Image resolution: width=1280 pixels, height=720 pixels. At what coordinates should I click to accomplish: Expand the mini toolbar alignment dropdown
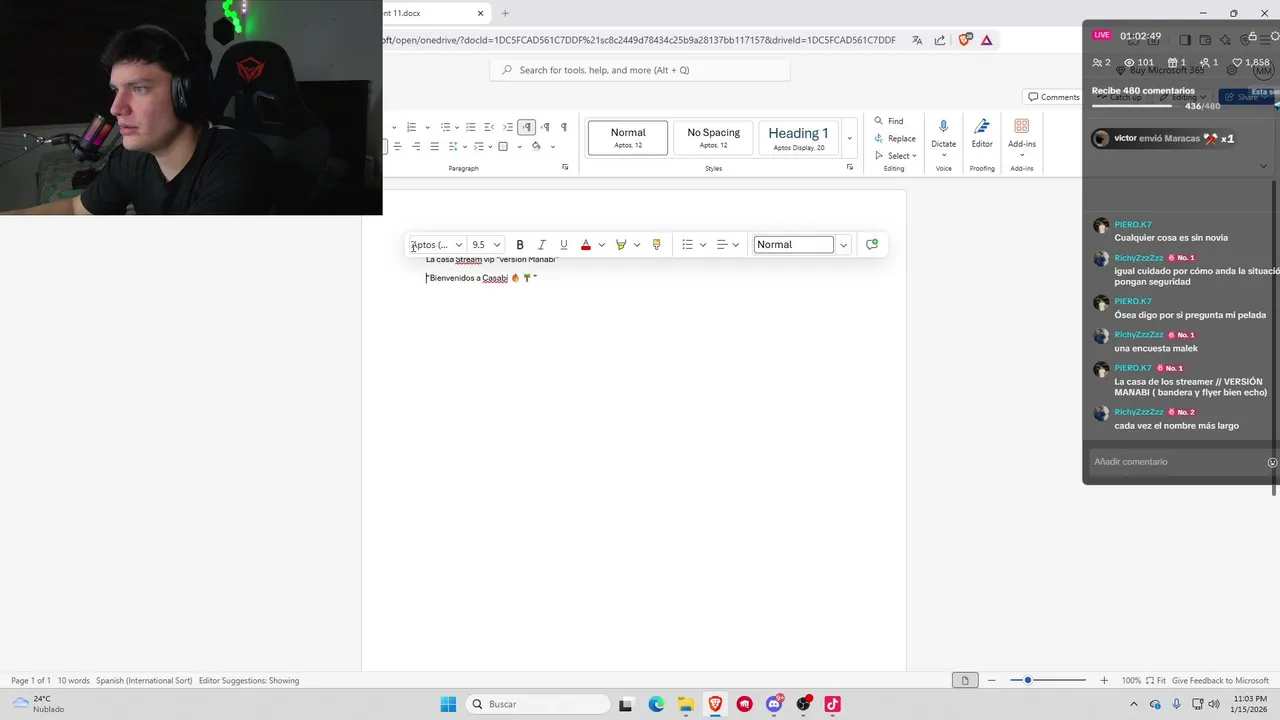[736, 245]
